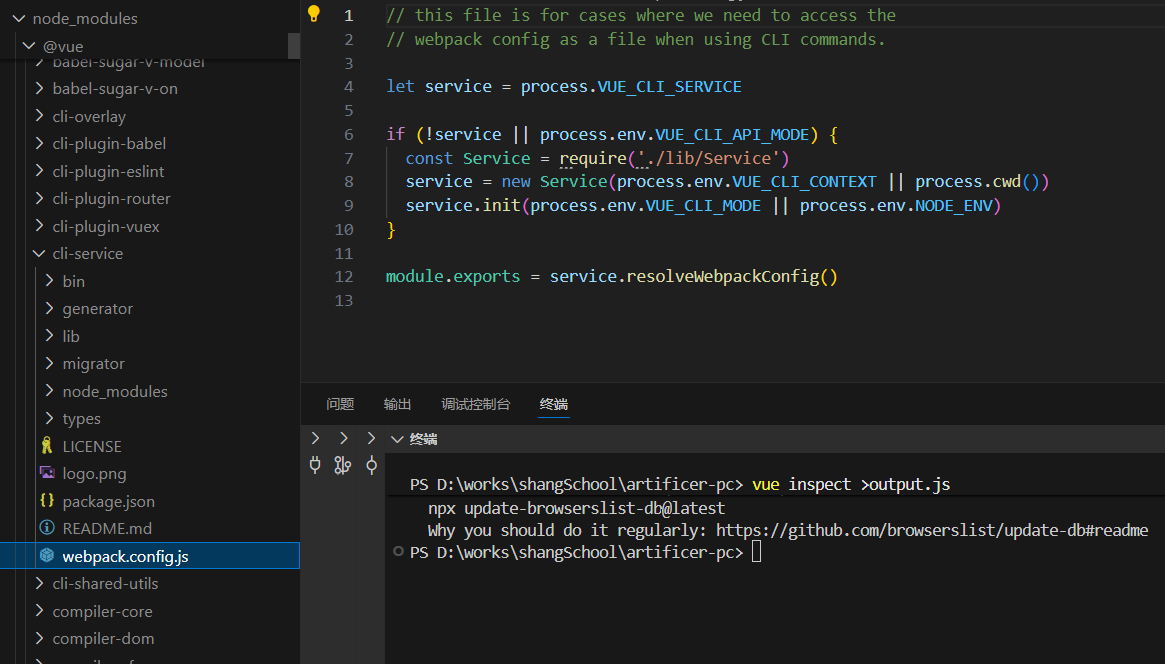This screenshot has height=664, width=1165.
Task: Click the LICENSE key file icon
Action: [47, 446]
